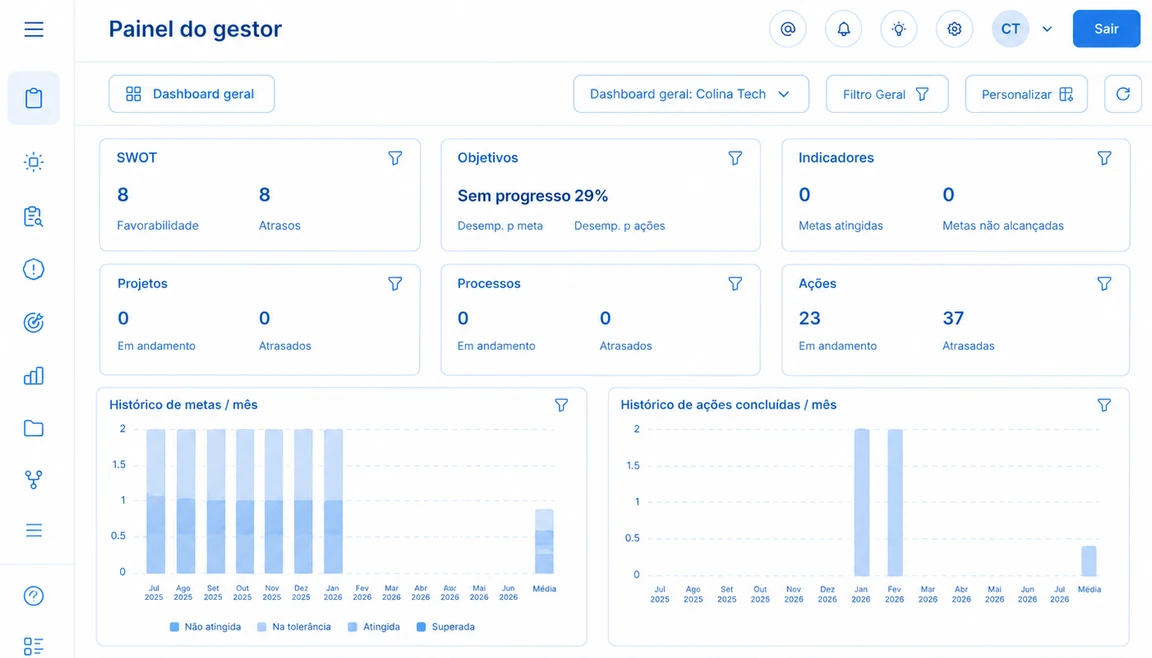Click the folder icon in the sidebar
The image size is (1152, 658).
click(x=34, y=428)
